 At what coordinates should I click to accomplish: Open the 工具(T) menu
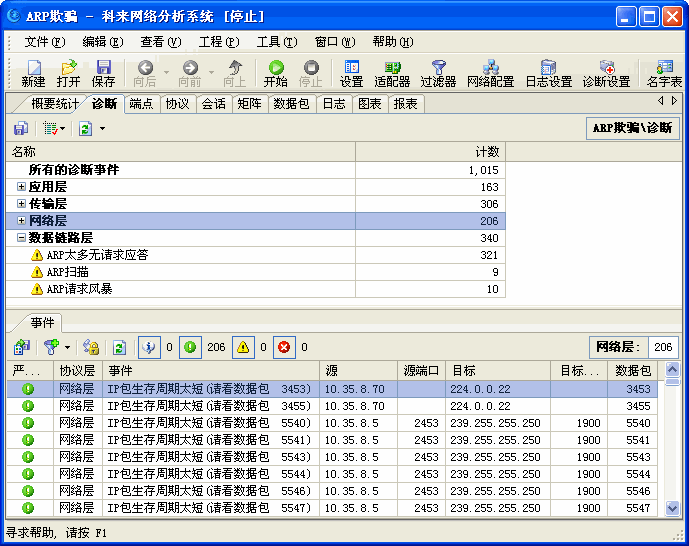[276, 42]
